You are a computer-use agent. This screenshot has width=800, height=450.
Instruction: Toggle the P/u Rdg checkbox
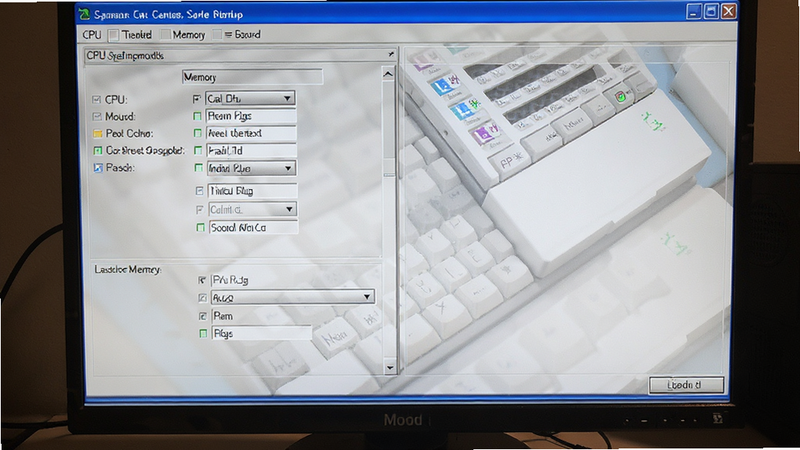pyautogui.click(x=202, y=280)
